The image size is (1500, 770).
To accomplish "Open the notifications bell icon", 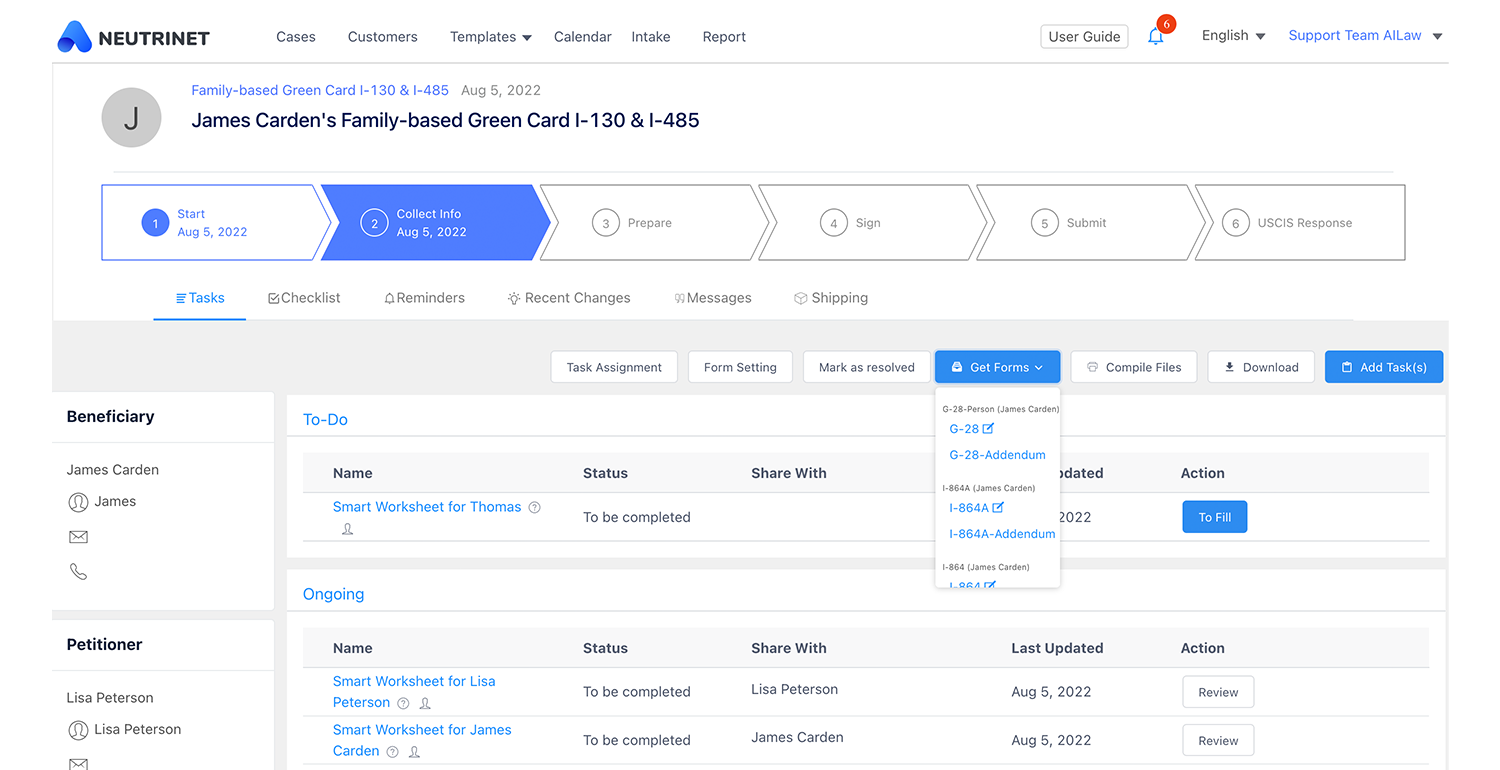I will pos(1155,37).
